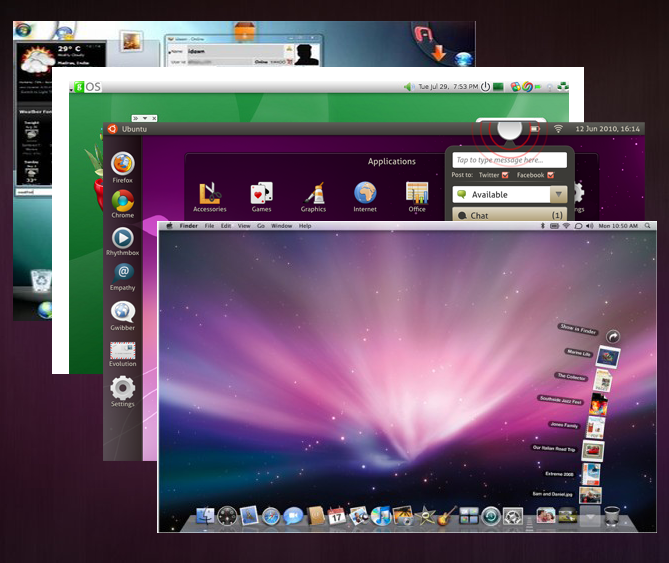Click Ubuntu Wi-Fi indicator in top panel
This screenshot has width=669, height=563.
click(x=558, y=129)
